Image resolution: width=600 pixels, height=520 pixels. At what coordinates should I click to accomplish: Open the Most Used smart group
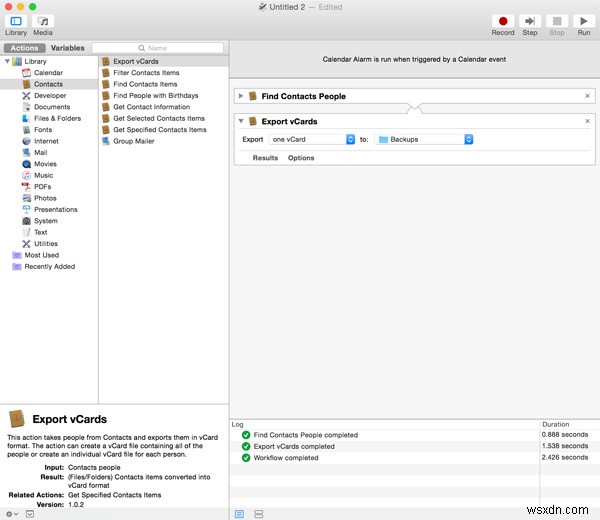coord(42,255)
